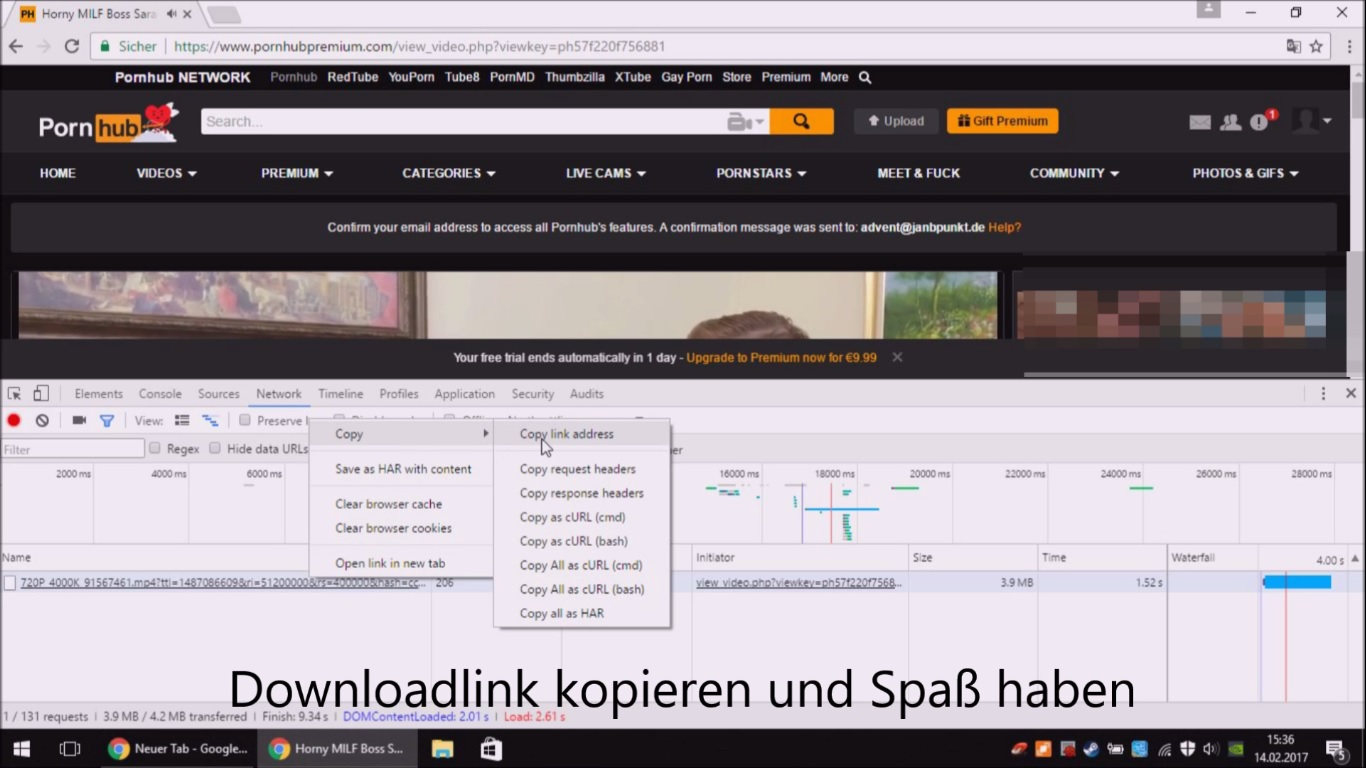Open the Microsoft Store taskbar icon

(x=490, y=748)
